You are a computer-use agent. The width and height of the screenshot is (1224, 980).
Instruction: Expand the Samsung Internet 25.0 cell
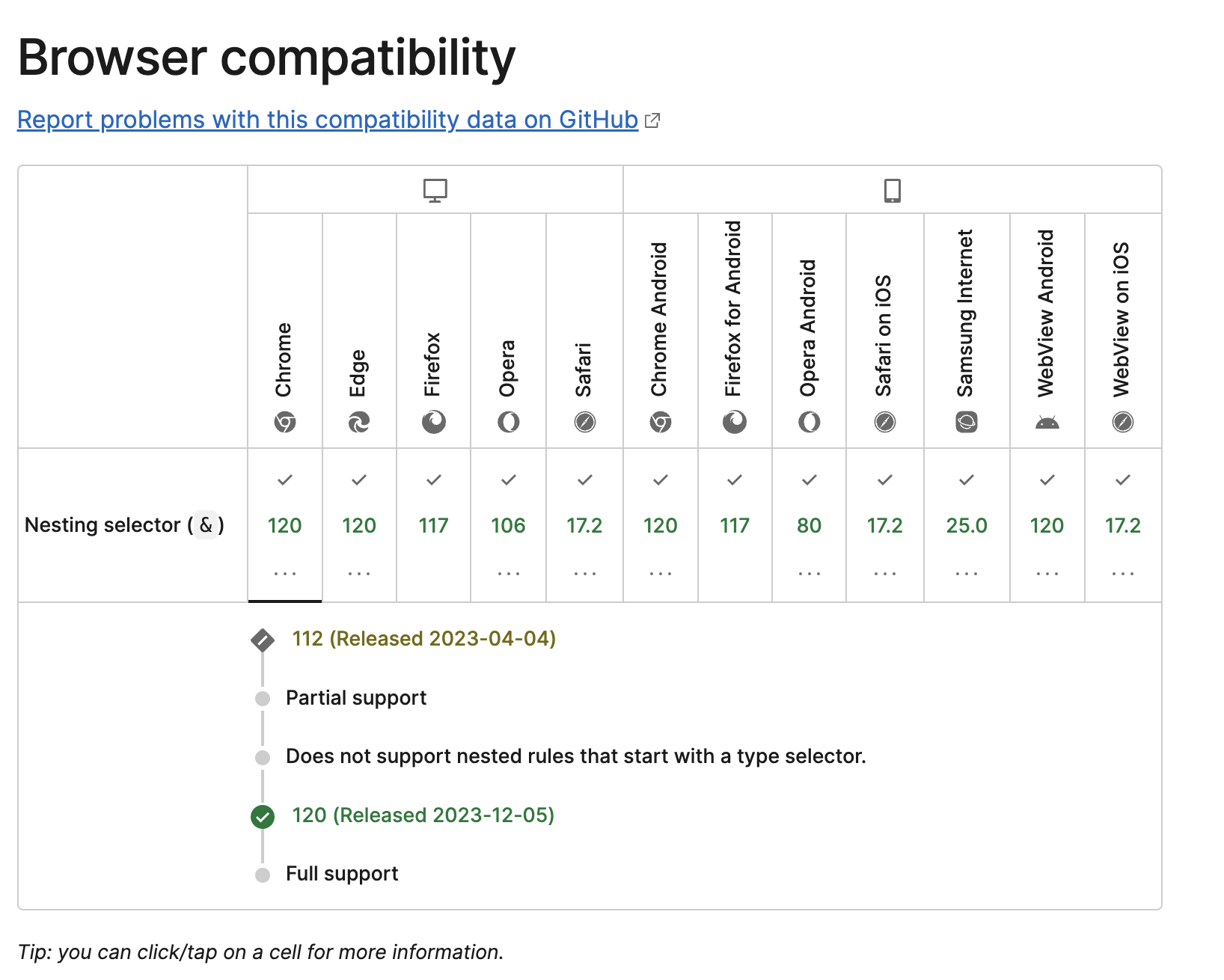pos(967,525)
